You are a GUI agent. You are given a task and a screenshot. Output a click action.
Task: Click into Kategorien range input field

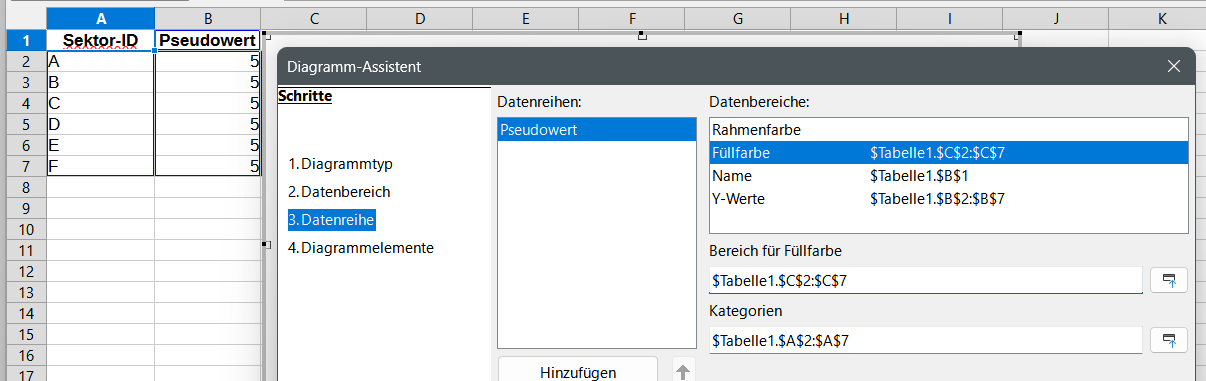926,340
